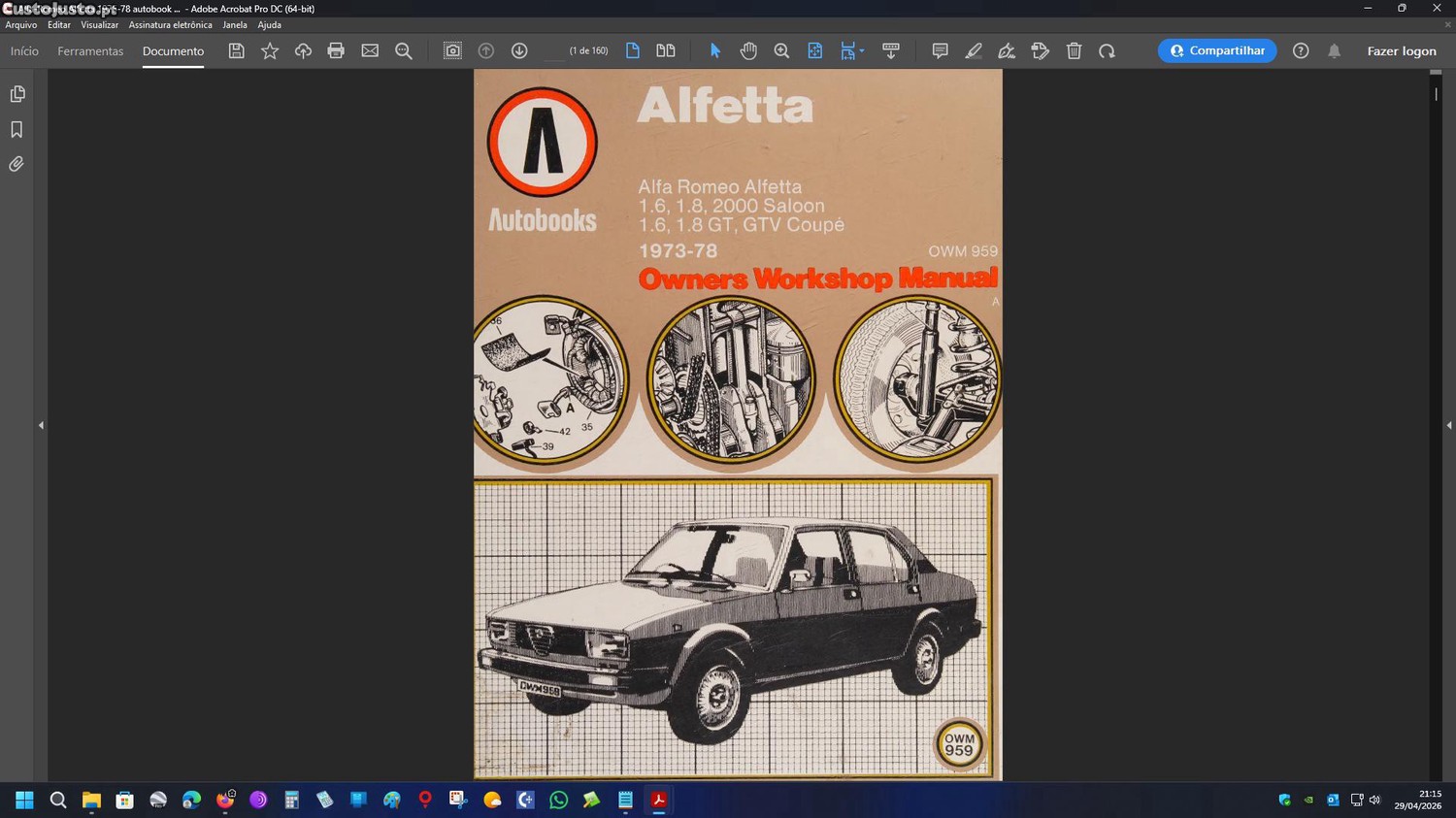The image size is (1456, 818).
Task: Click the page number input field
Action: click(553, 51)
